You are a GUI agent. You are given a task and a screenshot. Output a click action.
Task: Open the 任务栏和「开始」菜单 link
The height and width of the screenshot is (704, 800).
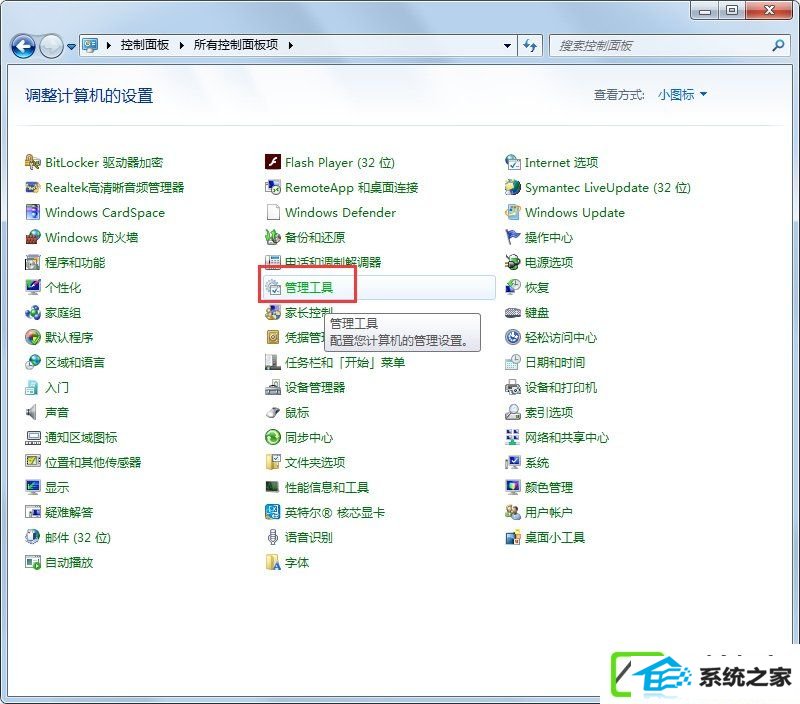click(x=345, y=362)
